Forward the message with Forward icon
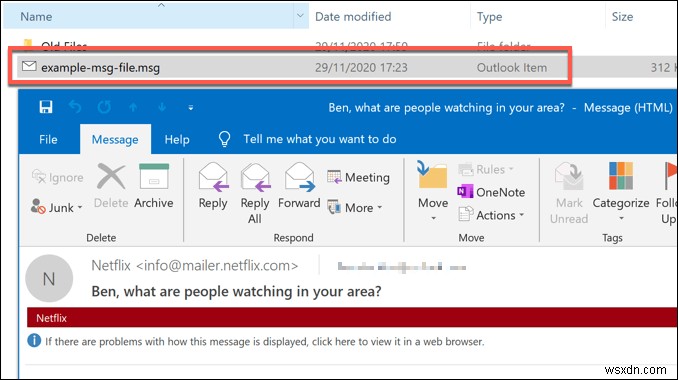The image size is (678, 380). (300, 177)
